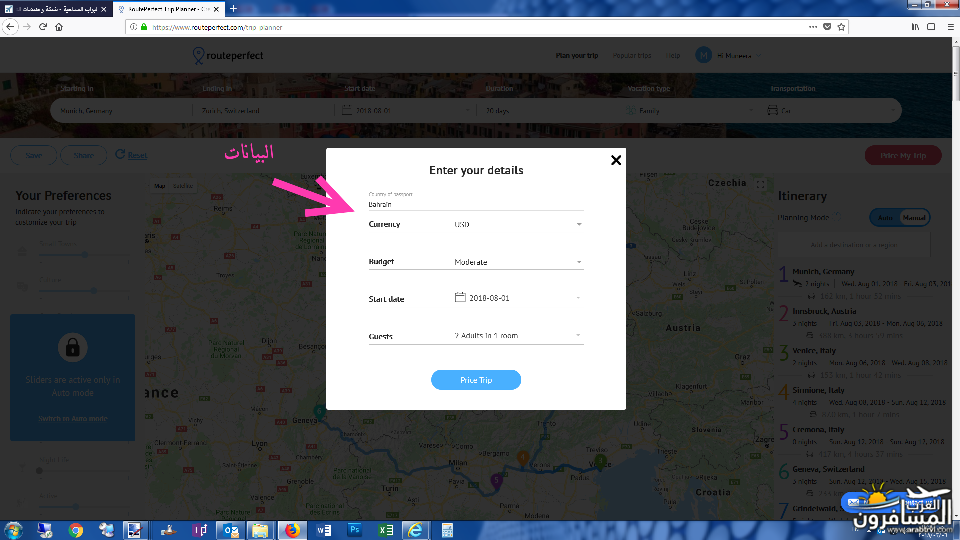The image size is (960, 540).
Task: Open the Help menu item
Action: click(x=673, y=56)
